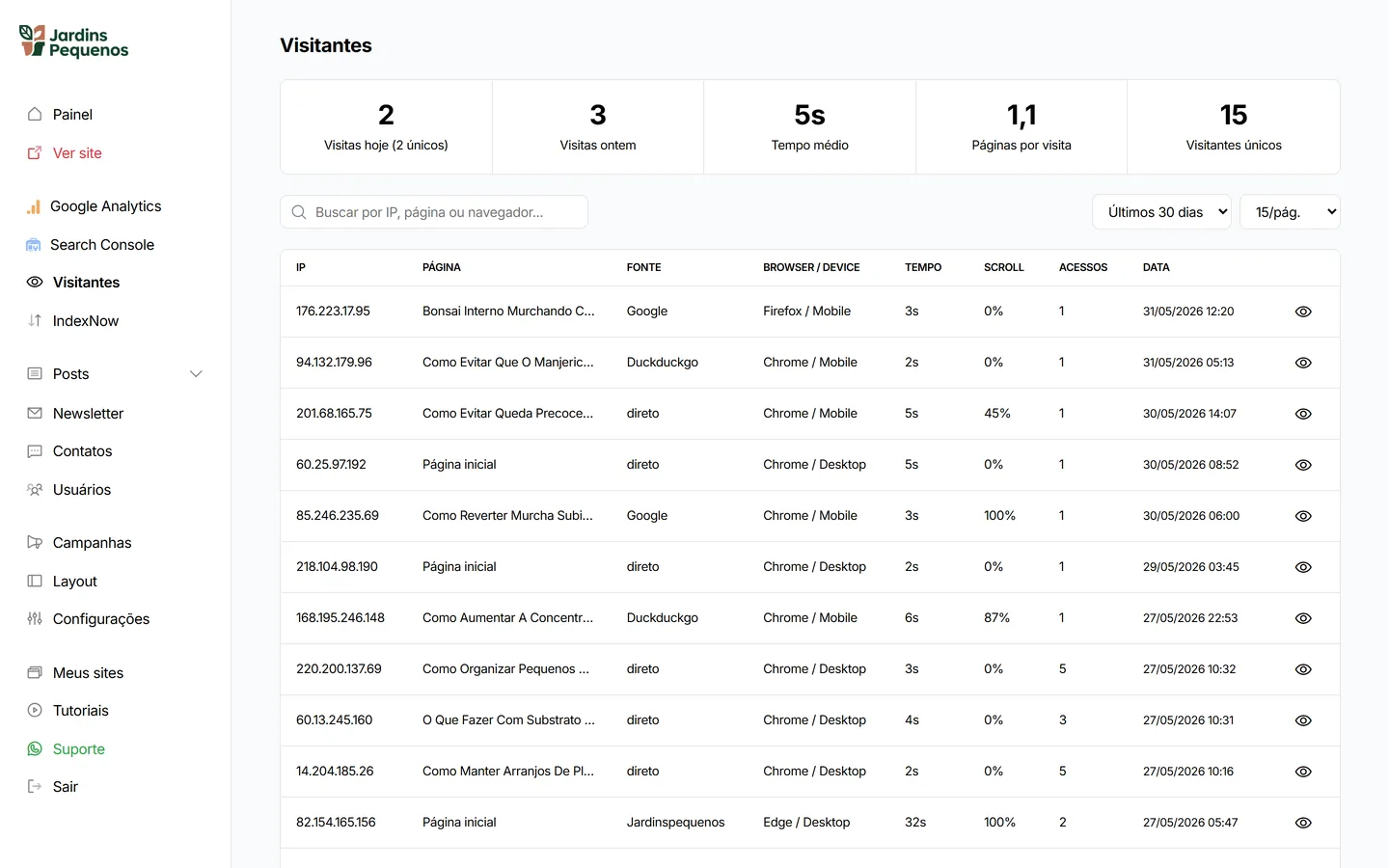View details for visitor 94.132.179.96

(1303, 363)
